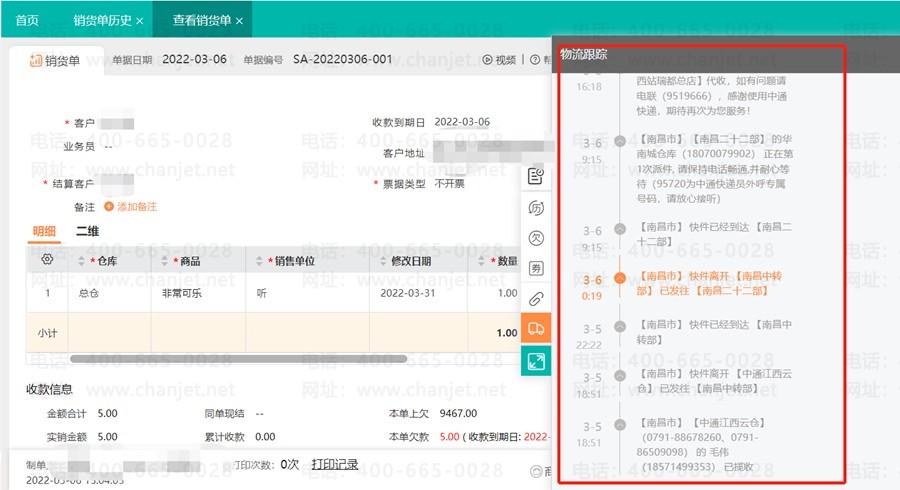
Task: Click the 收款到期日 date field
Action: coord(462,122)
